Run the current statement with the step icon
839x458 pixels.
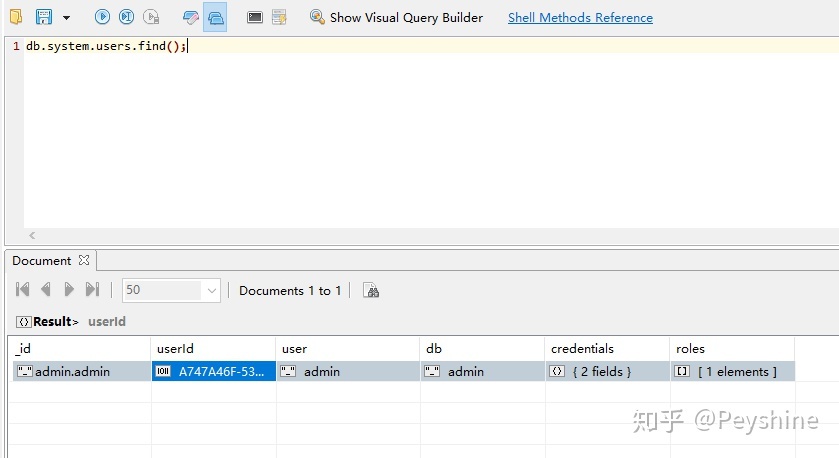pos(126,17)
